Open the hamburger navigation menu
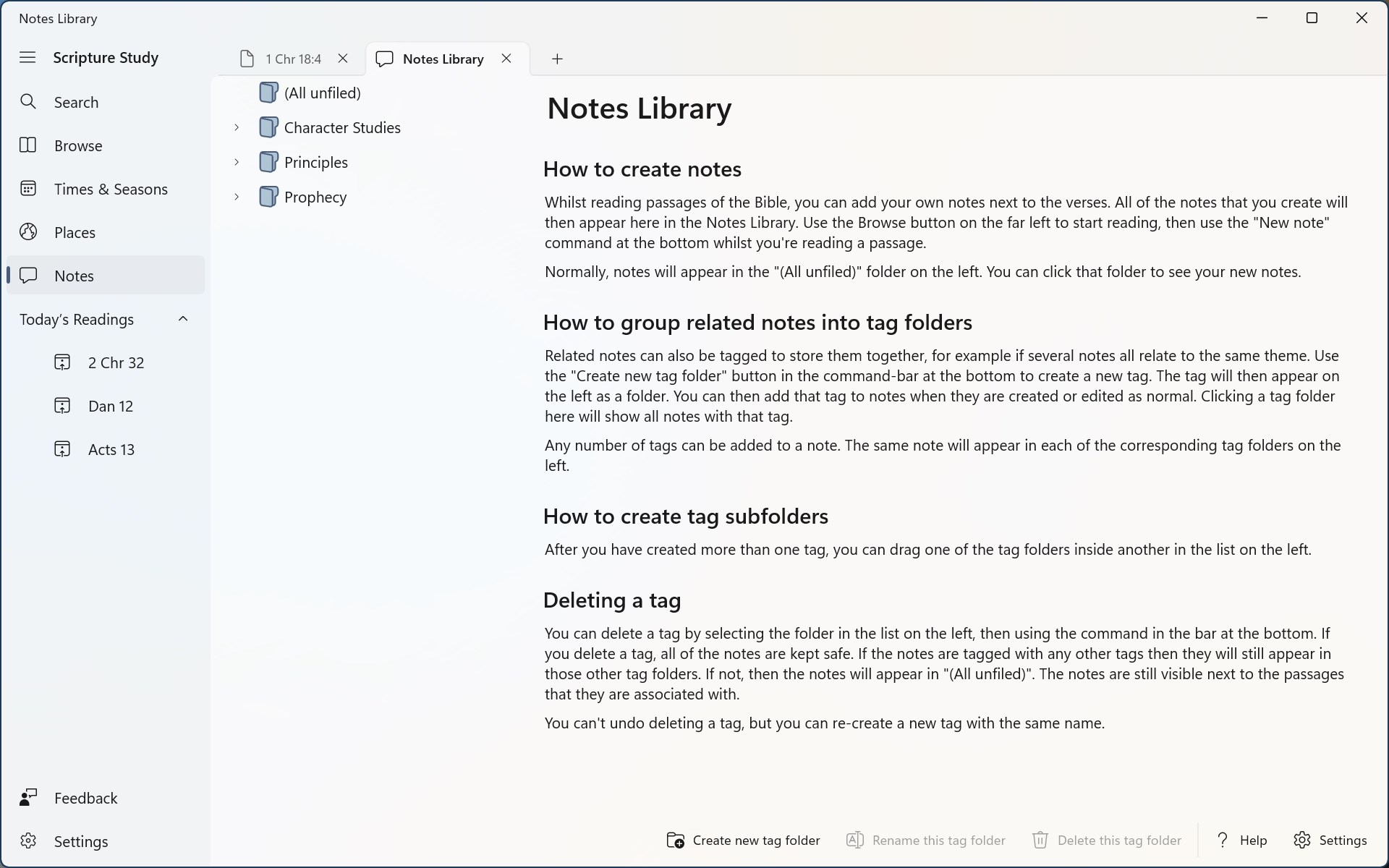 pos(27,57)
